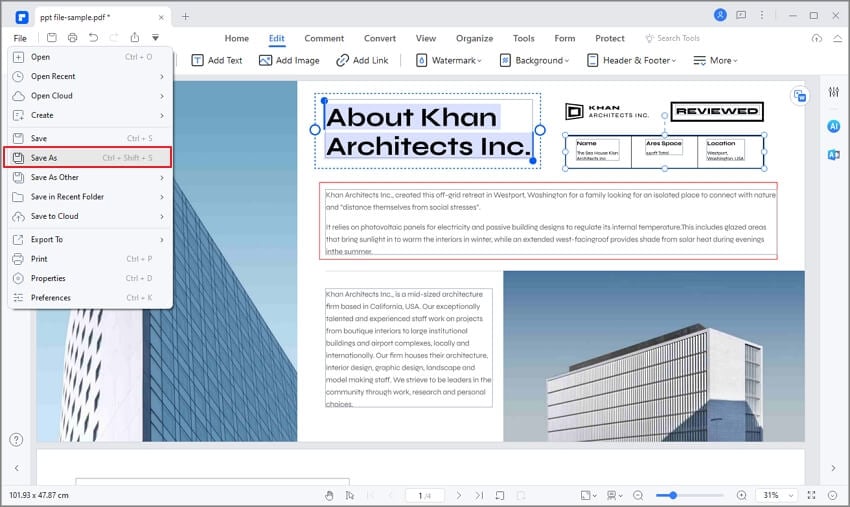
Task: Choose the select tool in status bar
Action: (350, 495)
